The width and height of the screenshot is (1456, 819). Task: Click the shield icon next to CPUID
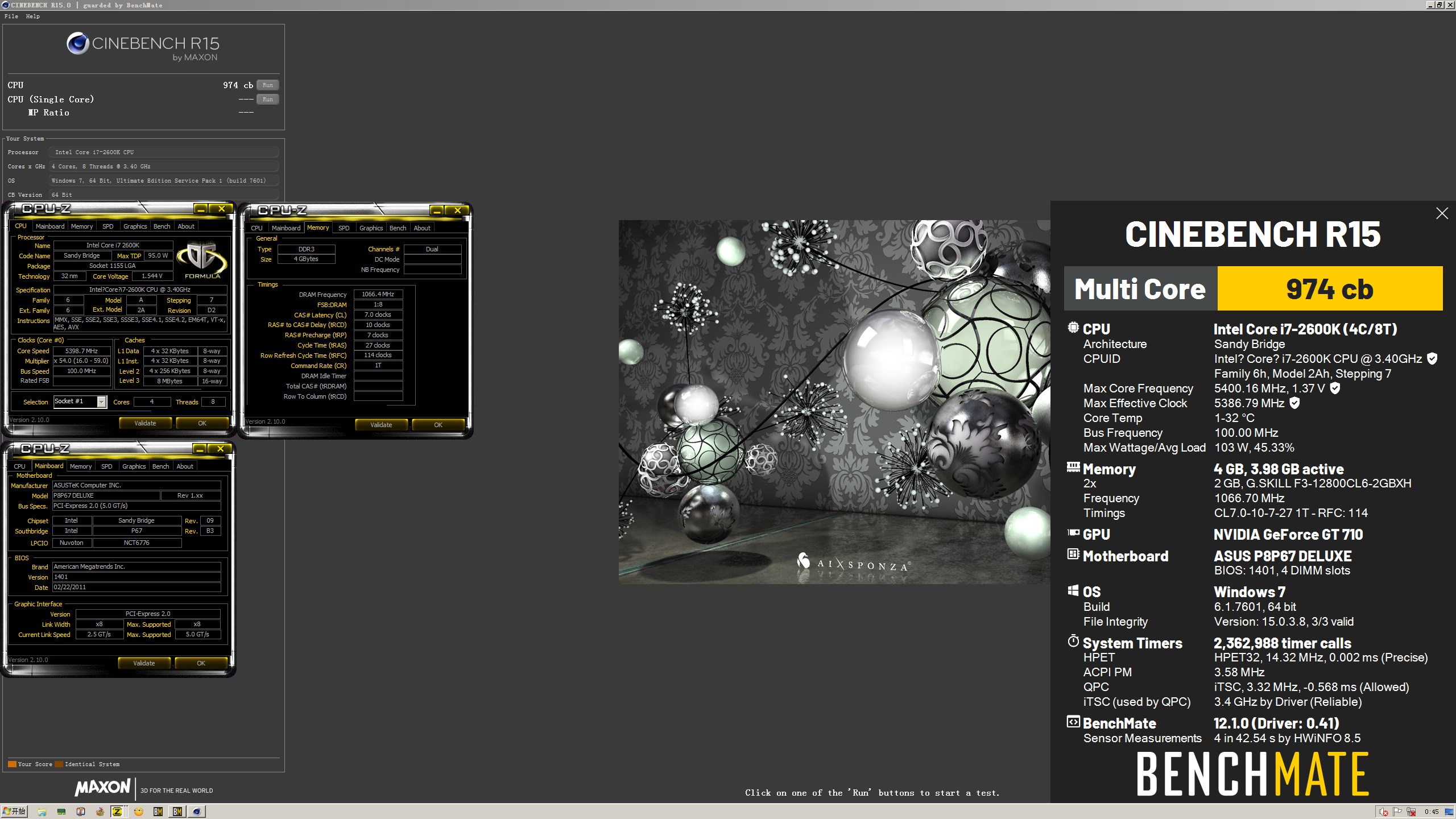click(x=1433, y=359)
